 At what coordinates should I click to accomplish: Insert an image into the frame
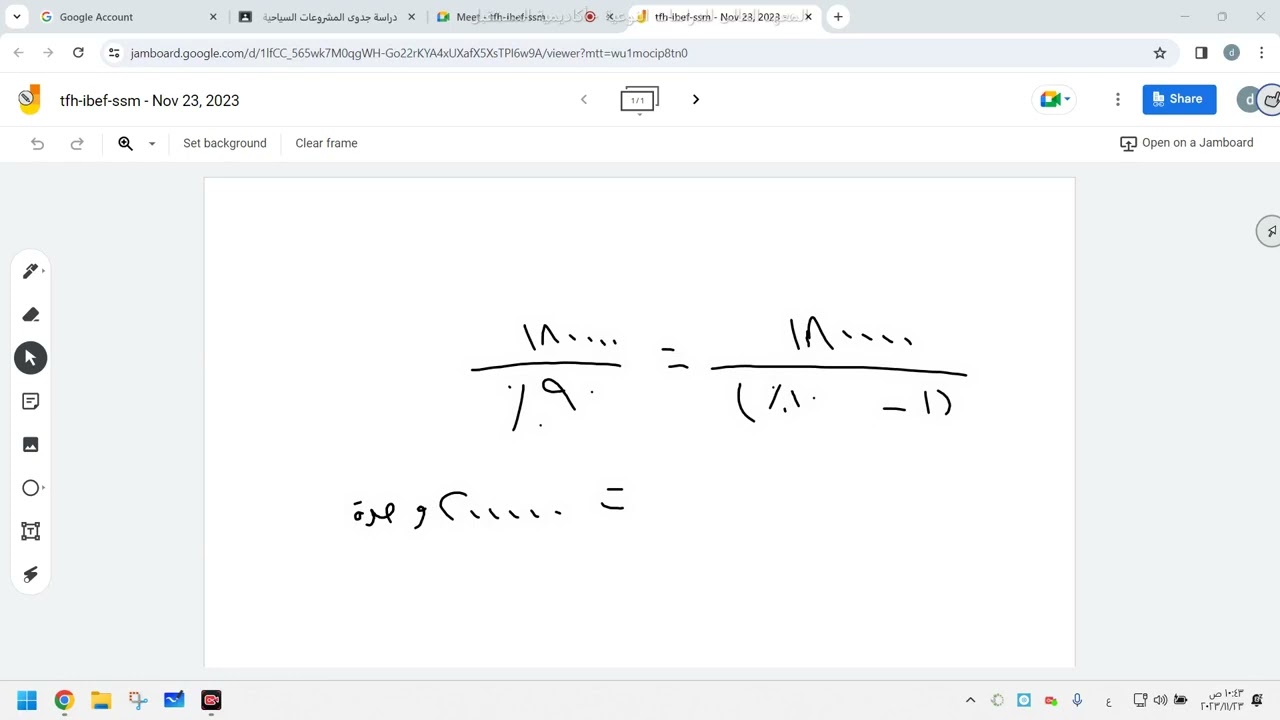tap(30, 445)
